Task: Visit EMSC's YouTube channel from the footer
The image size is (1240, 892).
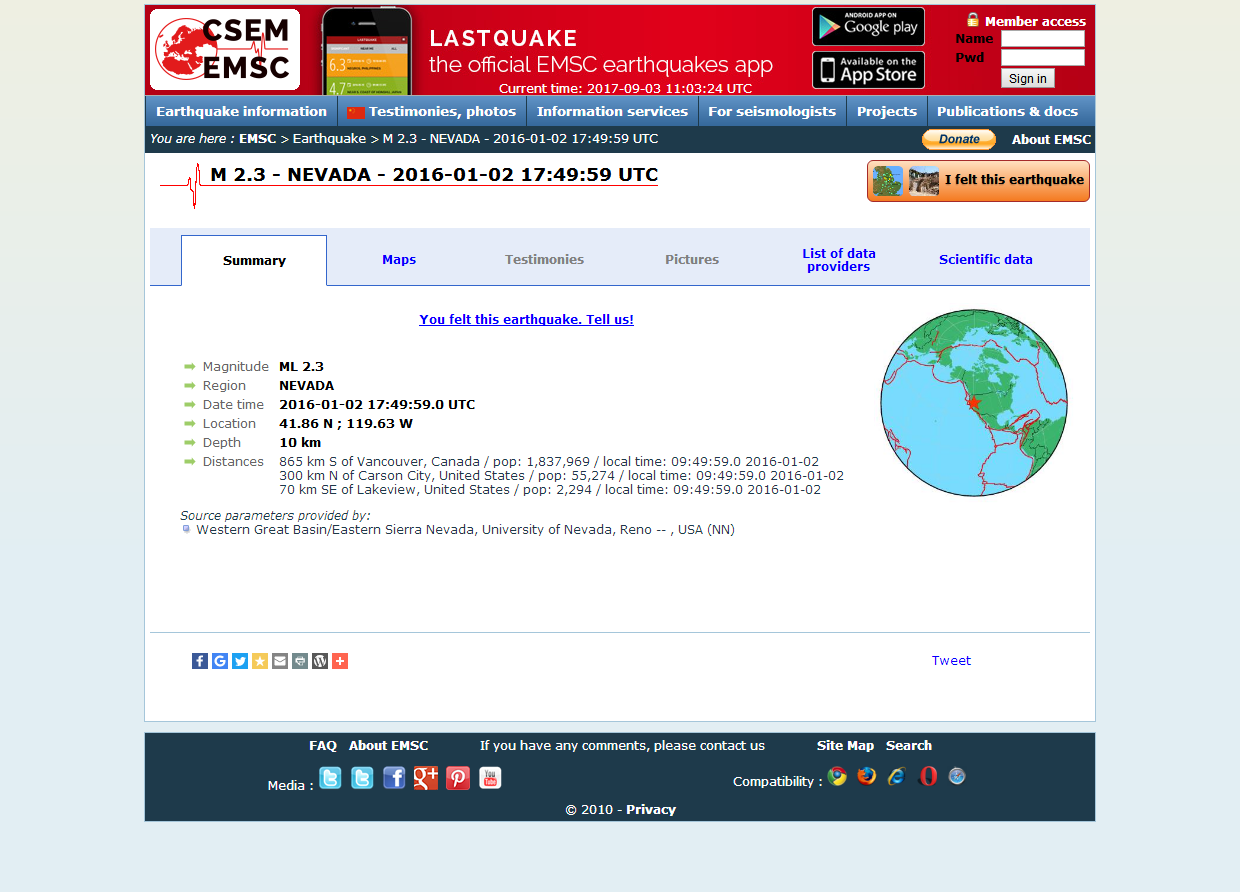Action: point(489,777)
